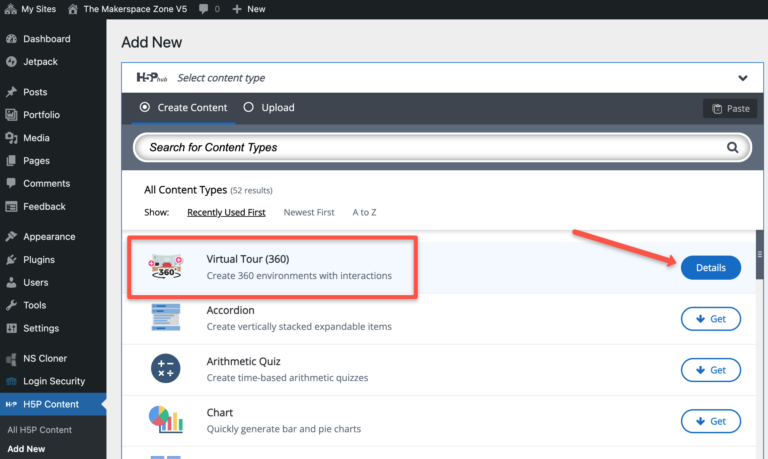Click the Accordion content type icon
The image size is (768, 459).
tap(165, 318)
